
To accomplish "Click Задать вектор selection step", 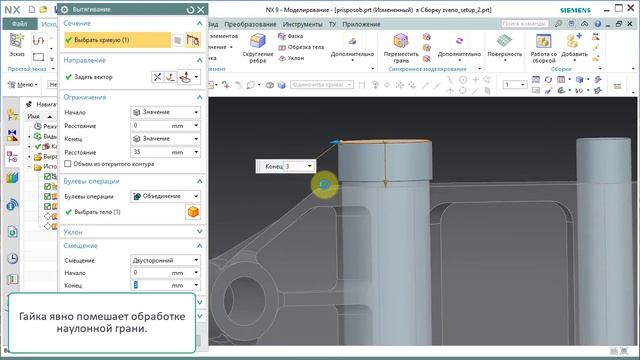I will point(89,77).
